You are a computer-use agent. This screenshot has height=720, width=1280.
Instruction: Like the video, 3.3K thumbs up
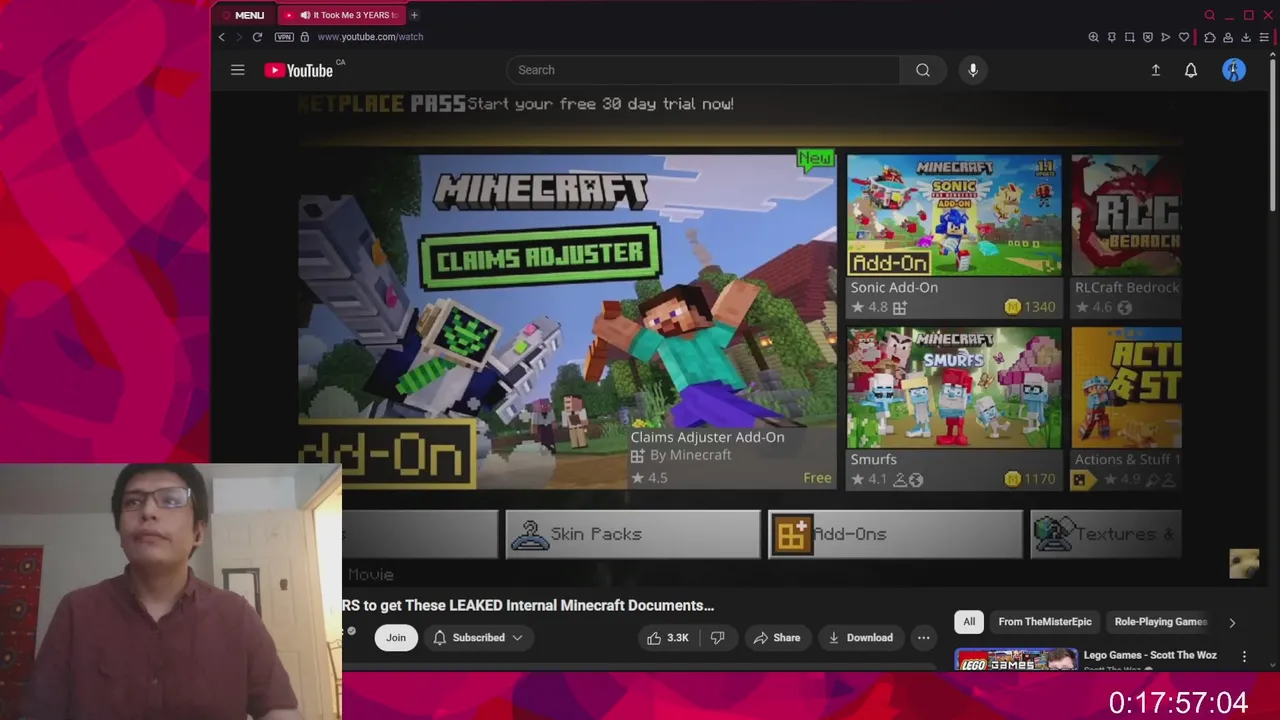click(668, 638)
